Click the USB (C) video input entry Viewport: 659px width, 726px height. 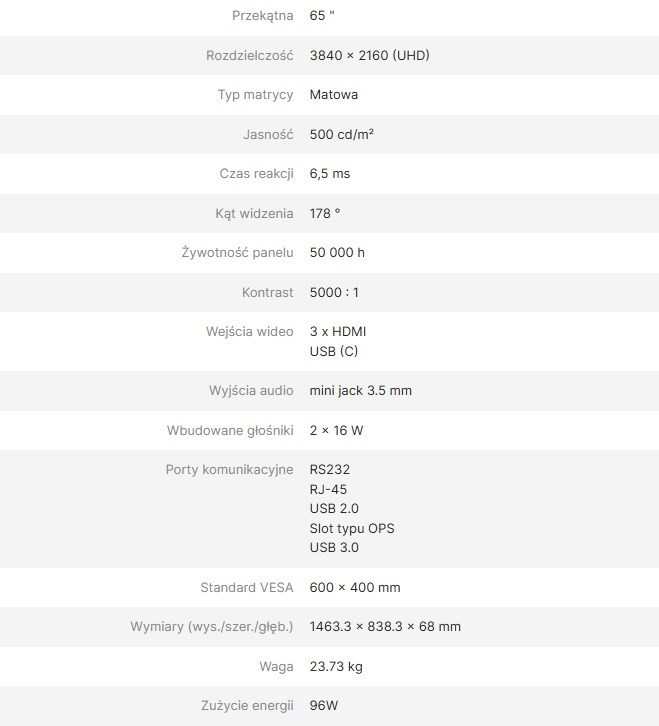click(x=334, y=351)
